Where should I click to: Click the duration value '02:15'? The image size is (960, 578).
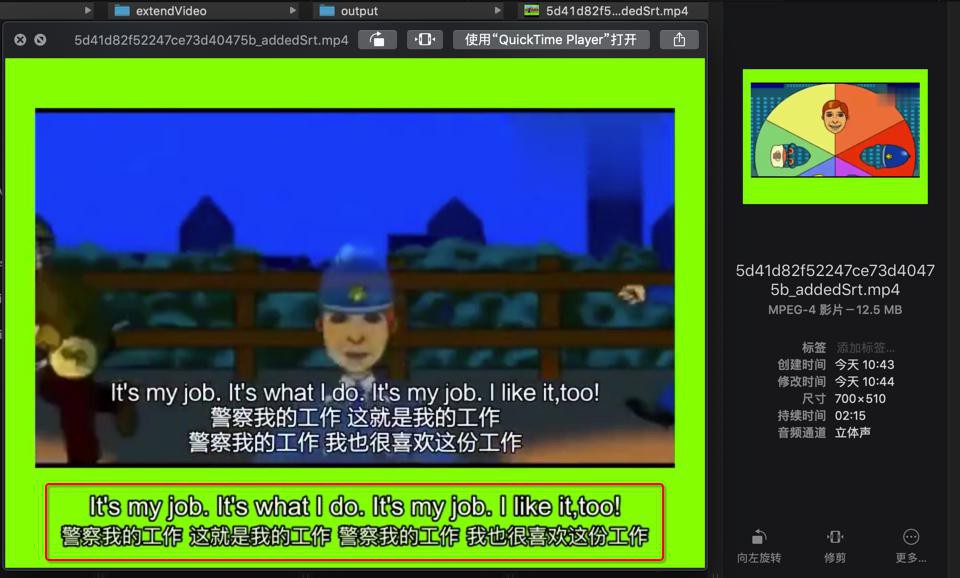850,416
